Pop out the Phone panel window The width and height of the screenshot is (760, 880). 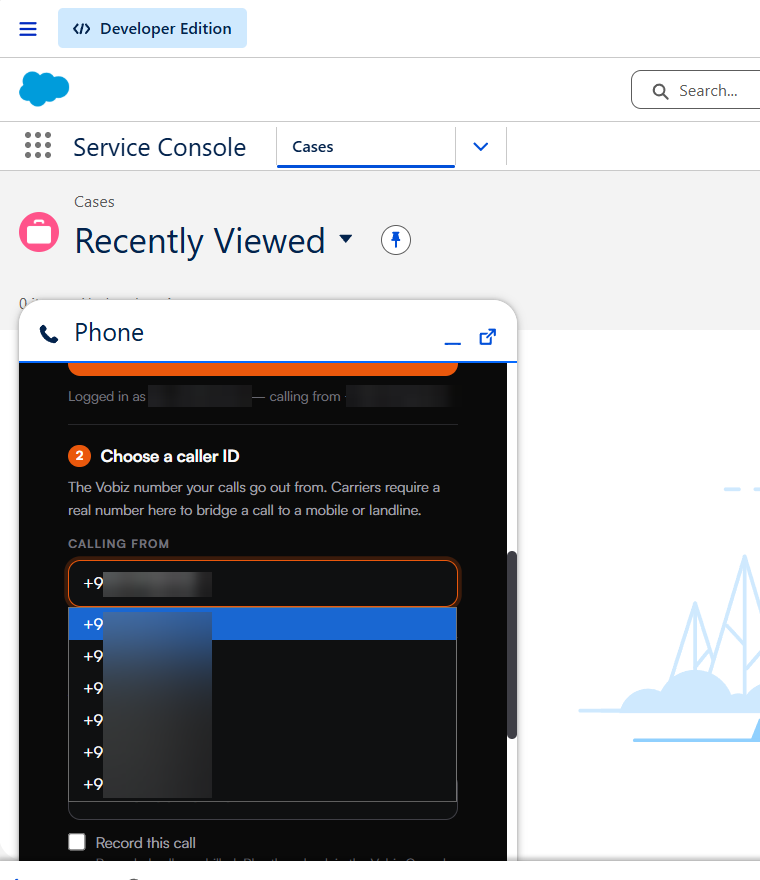[x=487, y=337]
